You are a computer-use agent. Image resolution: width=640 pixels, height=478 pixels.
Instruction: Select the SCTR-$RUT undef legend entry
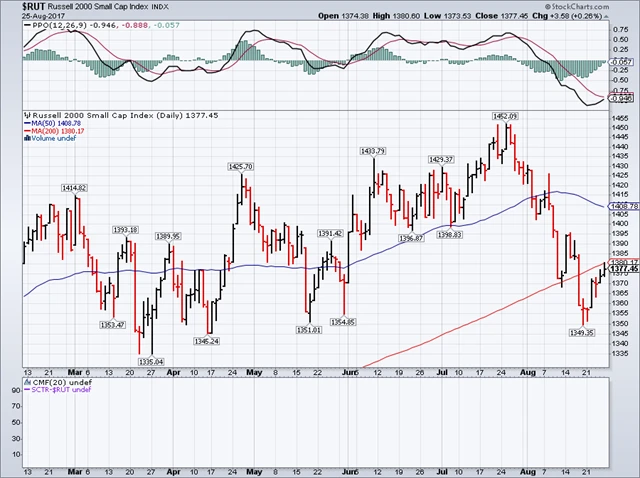[x=58, y=390]
